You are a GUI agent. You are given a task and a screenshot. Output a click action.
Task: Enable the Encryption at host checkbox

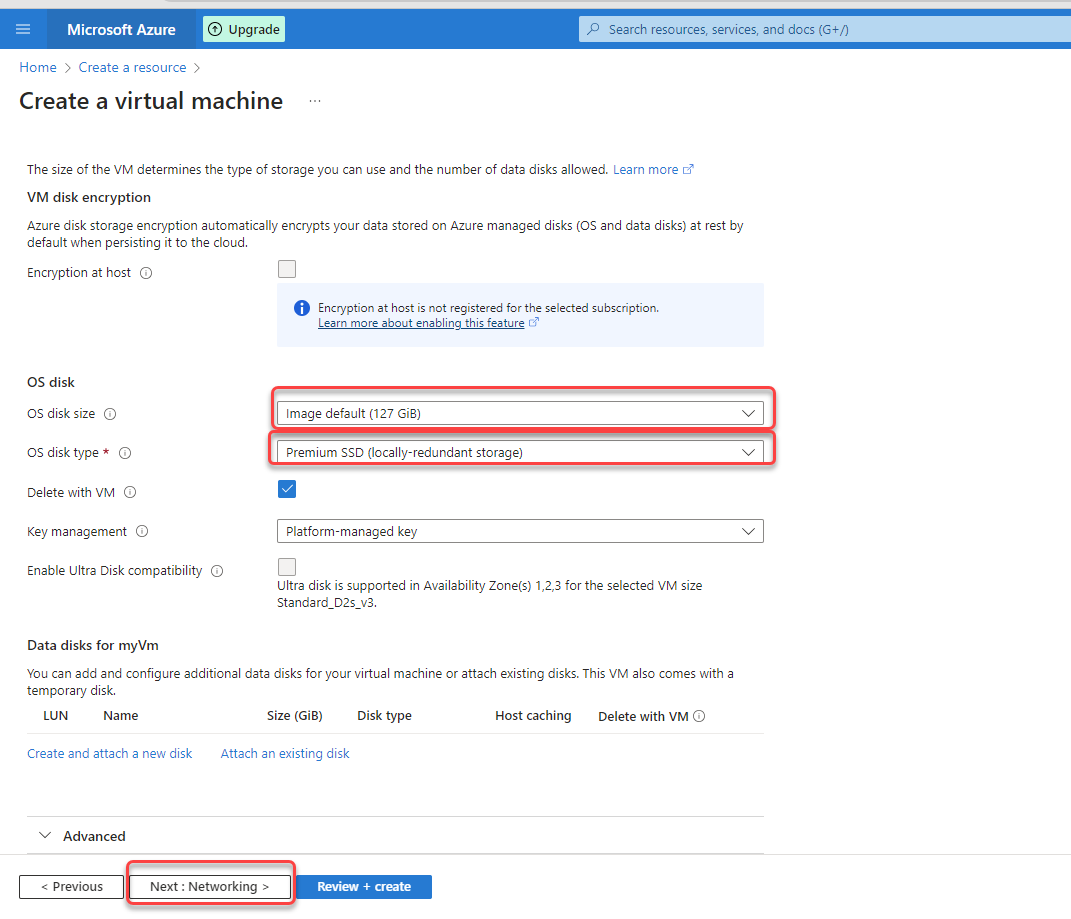pyautogui.click(x=287, y=268)
